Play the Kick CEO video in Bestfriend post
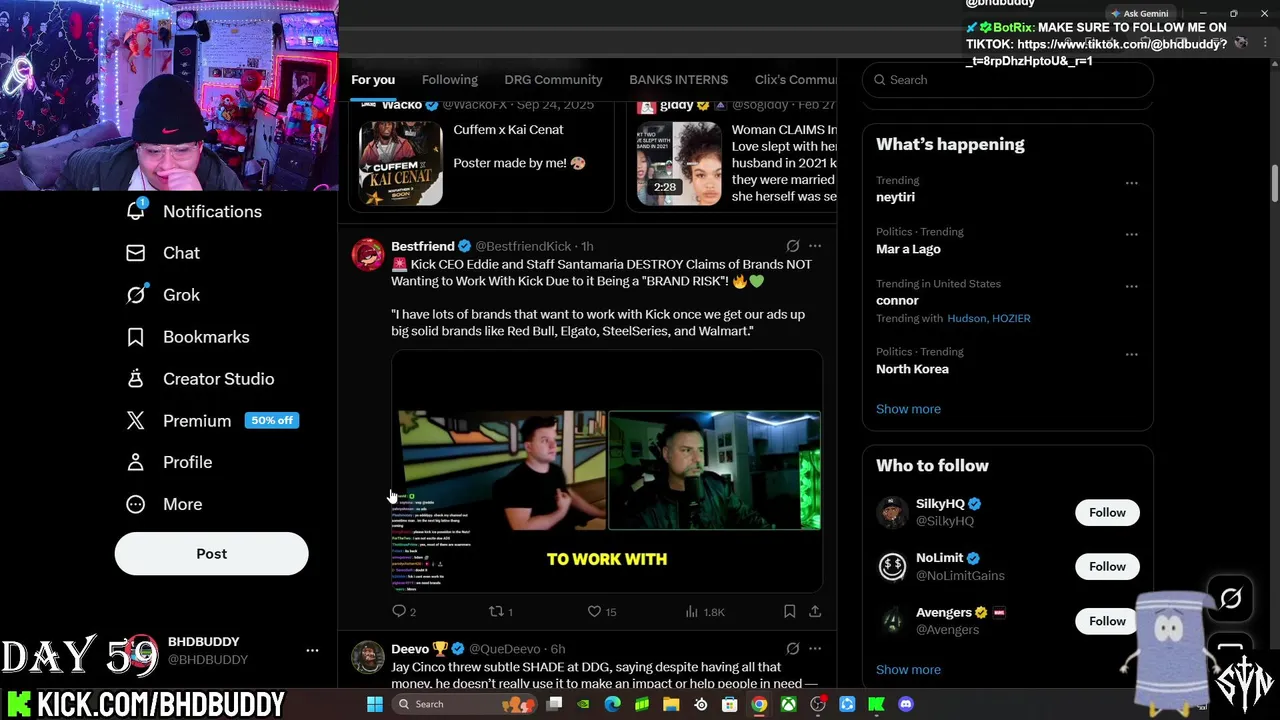The width and height of the screenshot is (1280, 720). coord(607,470)
